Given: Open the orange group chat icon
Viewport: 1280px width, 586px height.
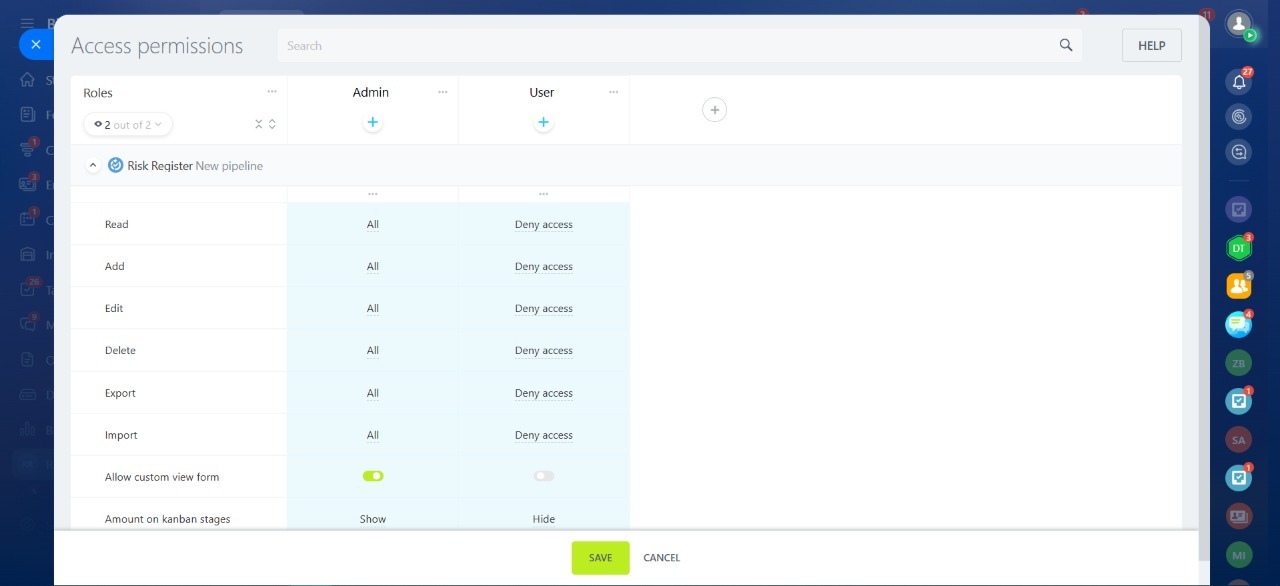Looking at the screenshot, I should coord(1239,286).
